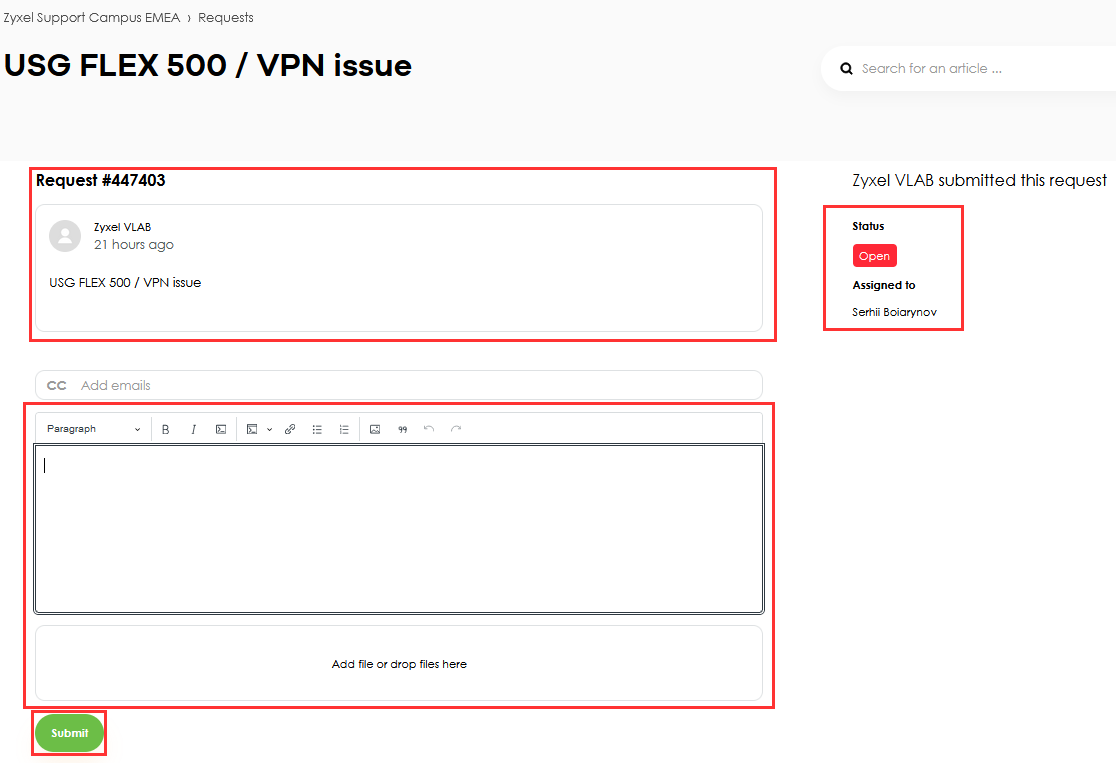This screenshot has width=1116, height=763.
Task: Insert a code block
Action: click(x=252, y=429)
